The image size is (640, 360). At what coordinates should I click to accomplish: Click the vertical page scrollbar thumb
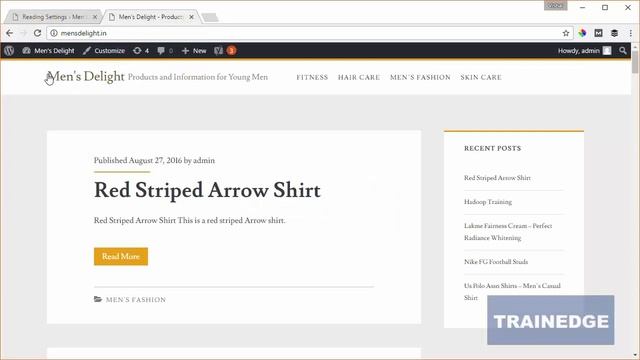(x=635, y=63)
